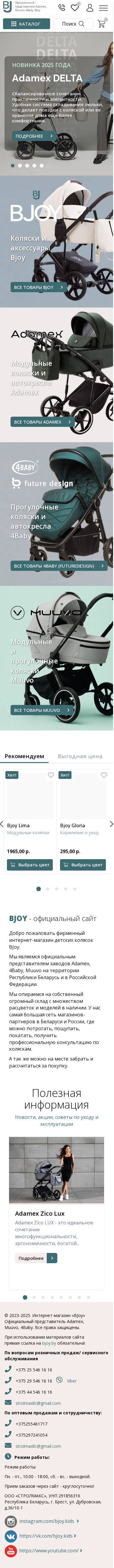Open the user account icon
The width and height of the screenshot is (114, 1568).
click(90, 7)
